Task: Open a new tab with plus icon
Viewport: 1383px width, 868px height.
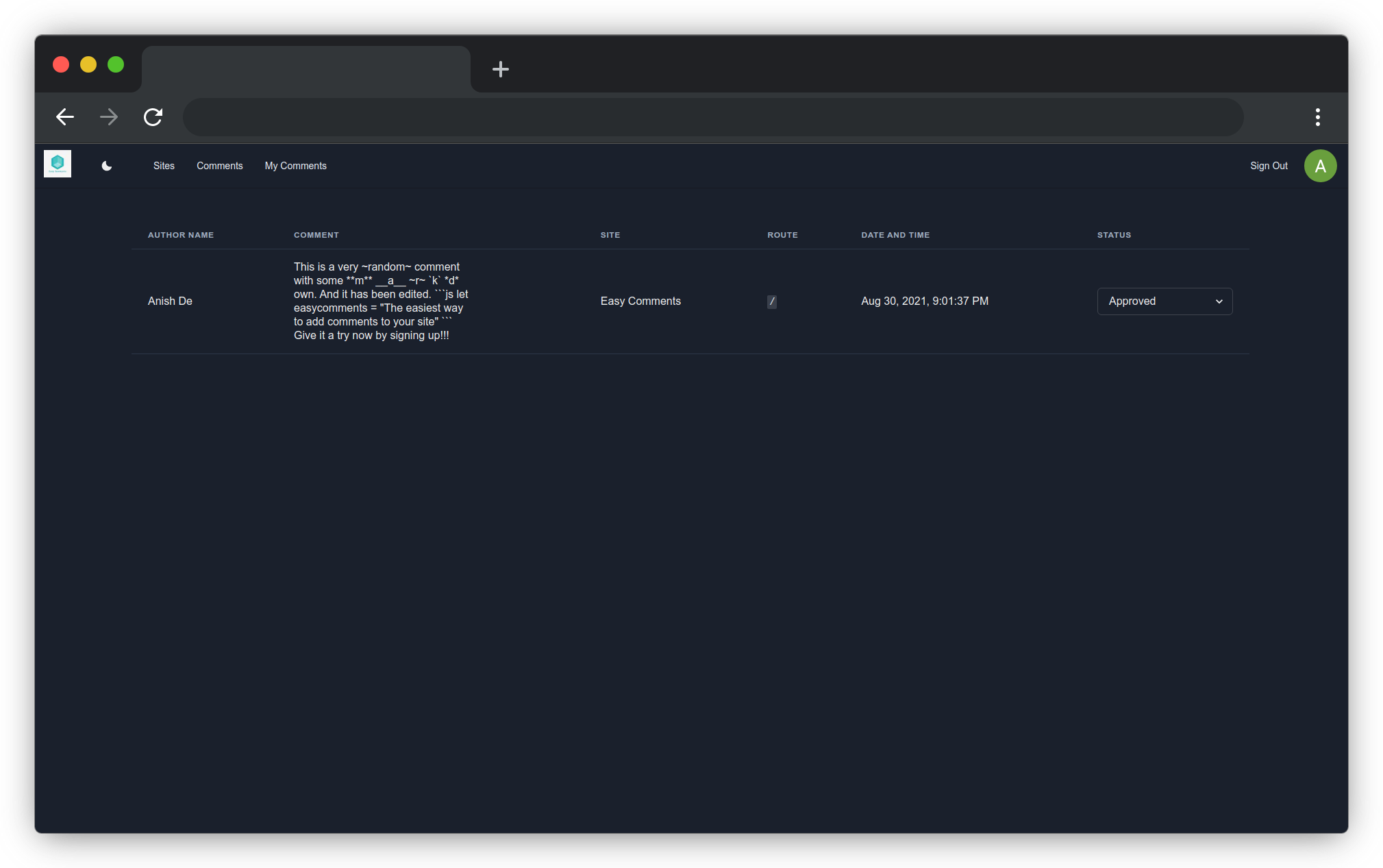Action: tap(500, 69)
